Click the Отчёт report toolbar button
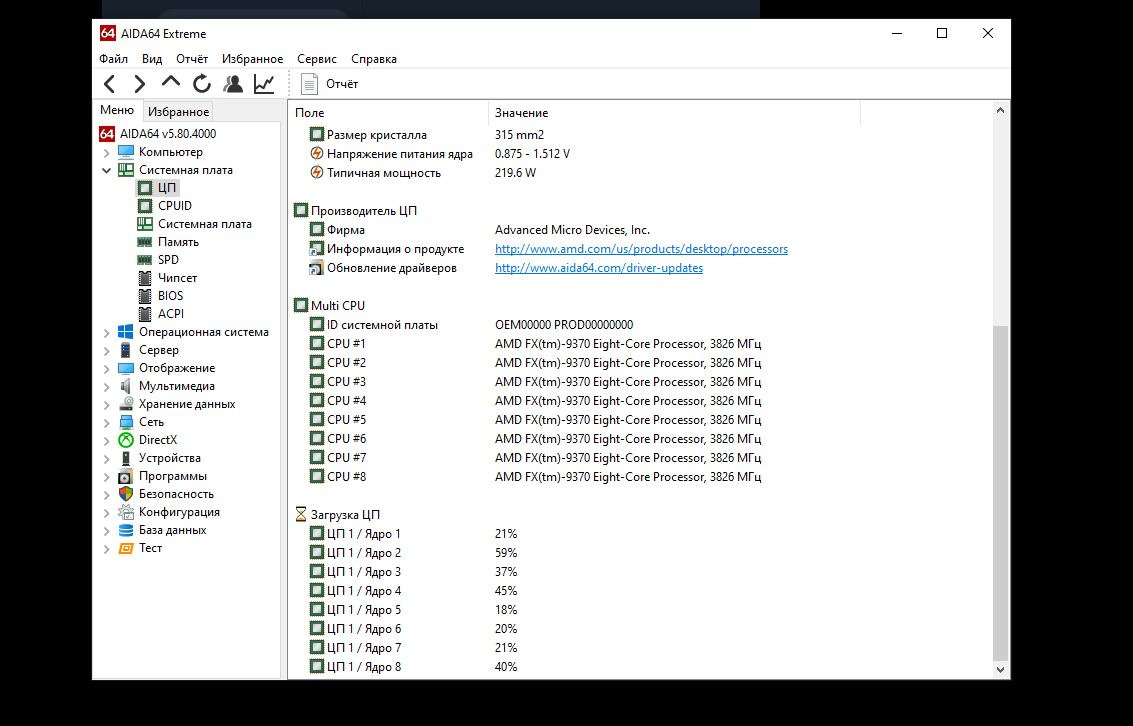Image resolution: width=1133 pixels, height=726 pixels. click(329, 84)
